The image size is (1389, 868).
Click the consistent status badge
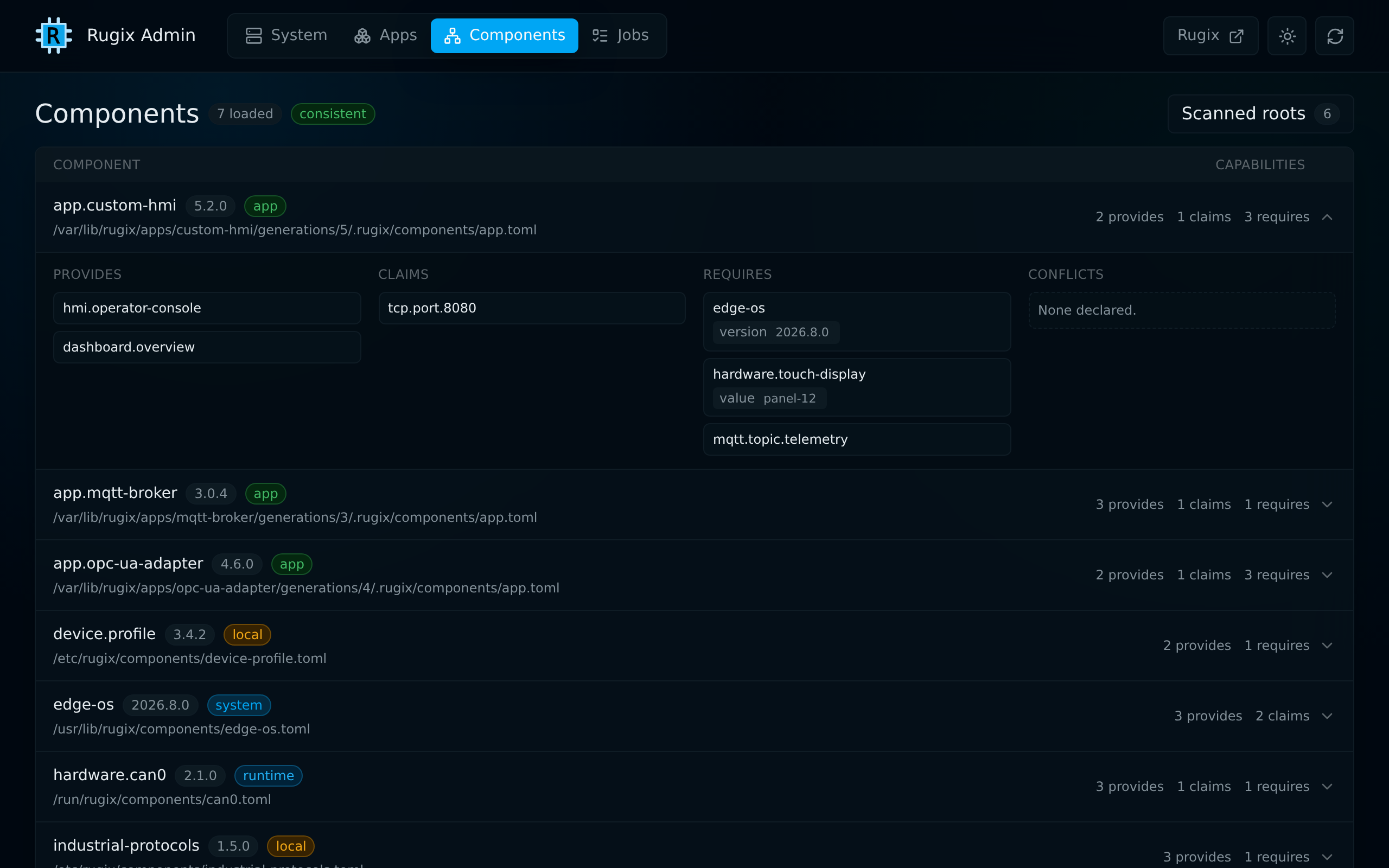tap(333, 114)
